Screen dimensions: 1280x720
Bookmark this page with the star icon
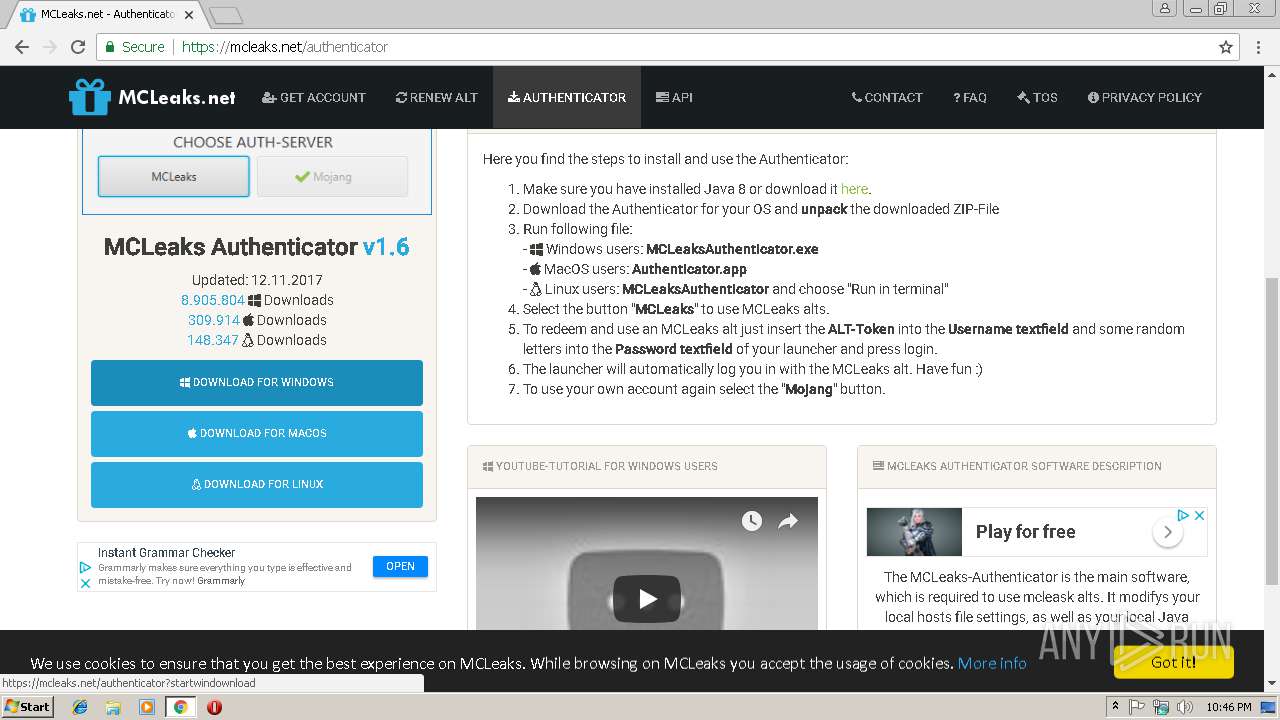point(1226,47)
